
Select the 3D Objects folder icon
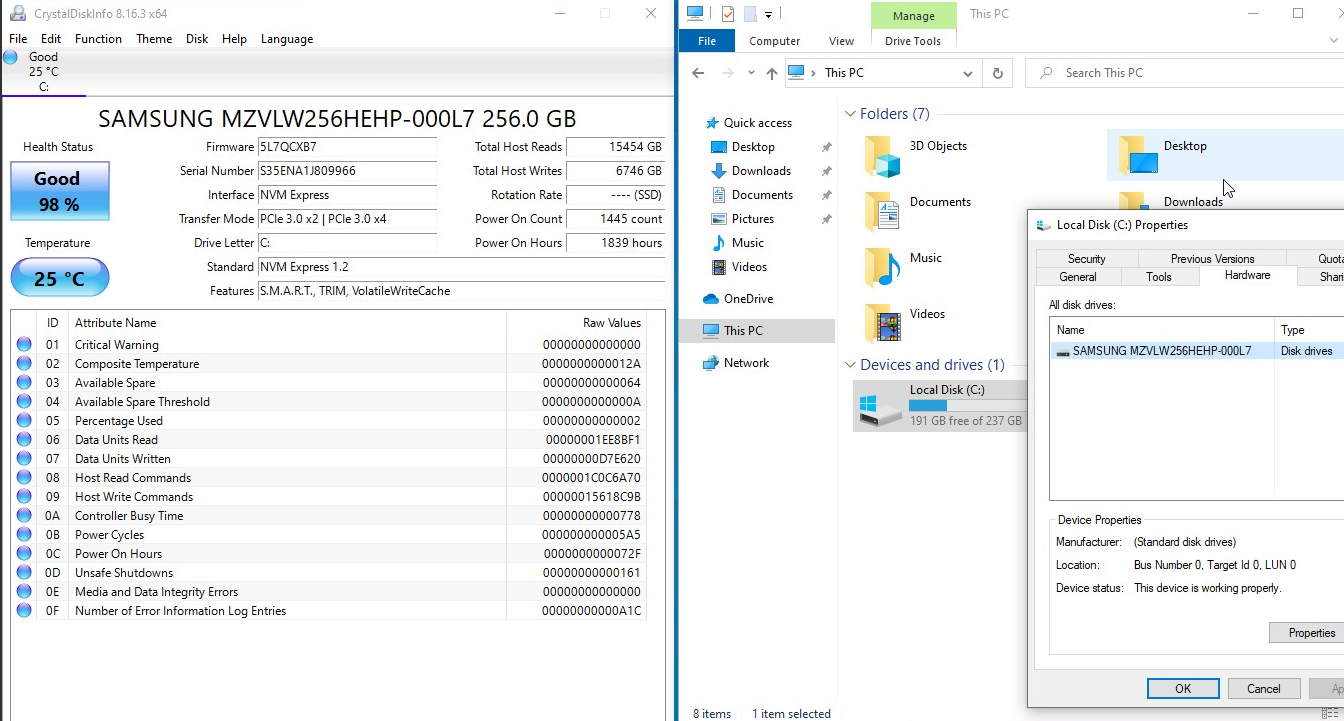(x=882, y=156)
